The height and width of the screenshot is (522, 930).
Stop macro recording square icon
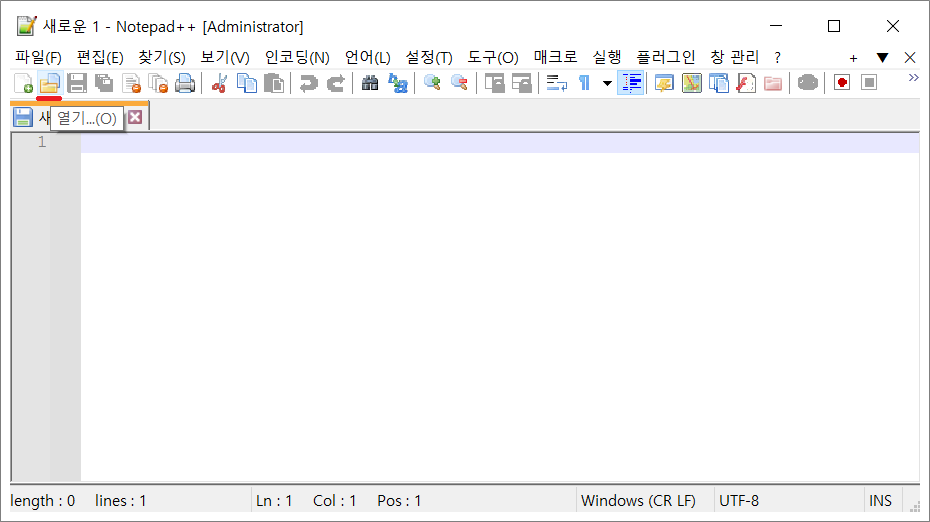[x=869, y=83]
